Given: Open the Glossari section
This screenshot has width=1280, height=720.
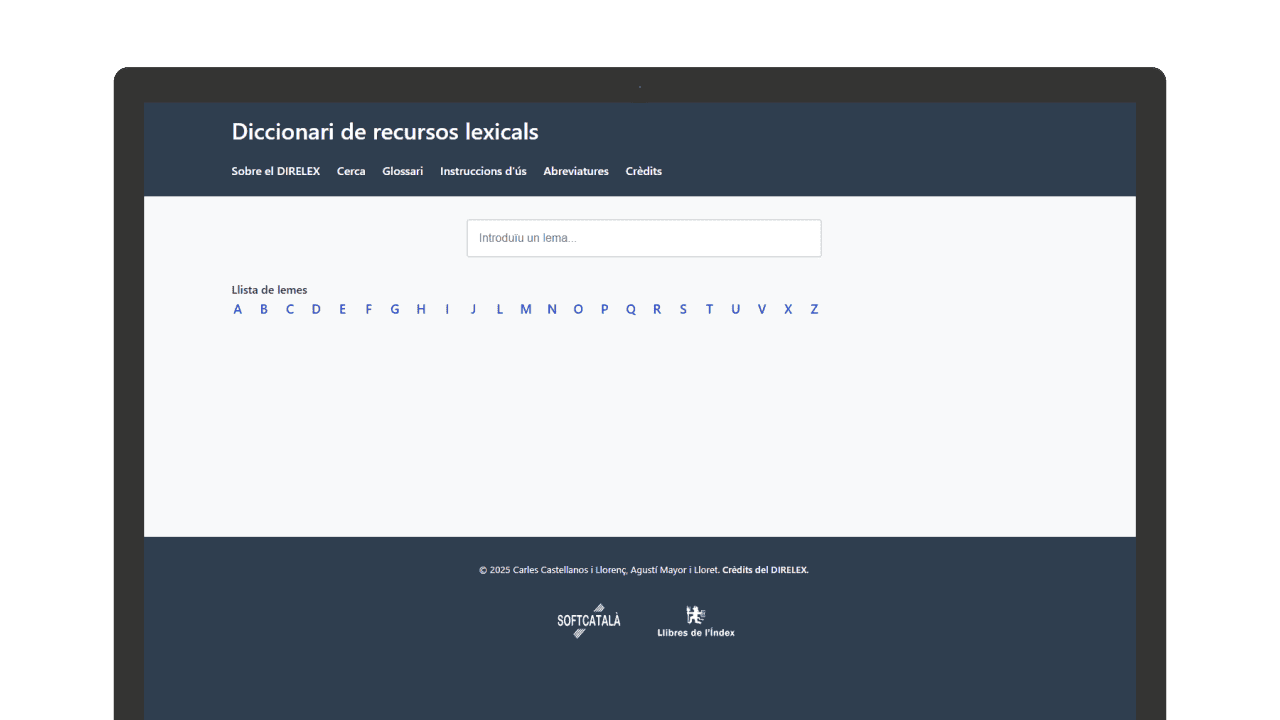Looking at the screenshot, I should pos(402,171).
